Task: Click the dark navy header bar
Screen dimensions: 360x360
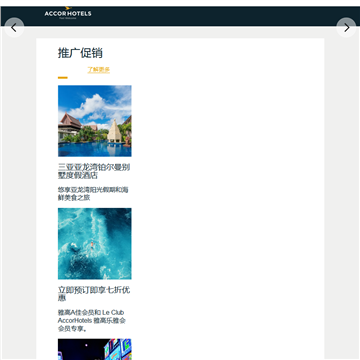Action: click(180, 16)
